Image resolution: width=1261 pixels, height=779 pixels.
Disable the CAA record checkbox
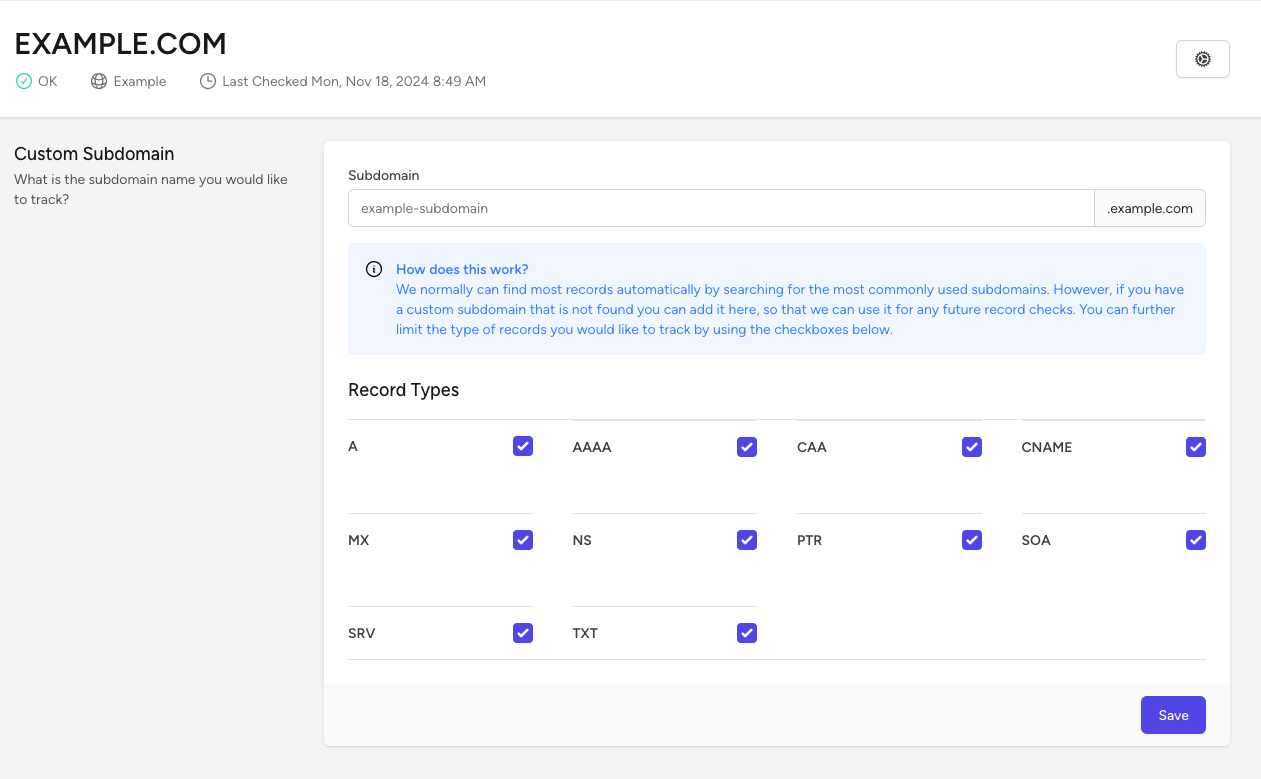pyautogui.click(x=972, y=447)
